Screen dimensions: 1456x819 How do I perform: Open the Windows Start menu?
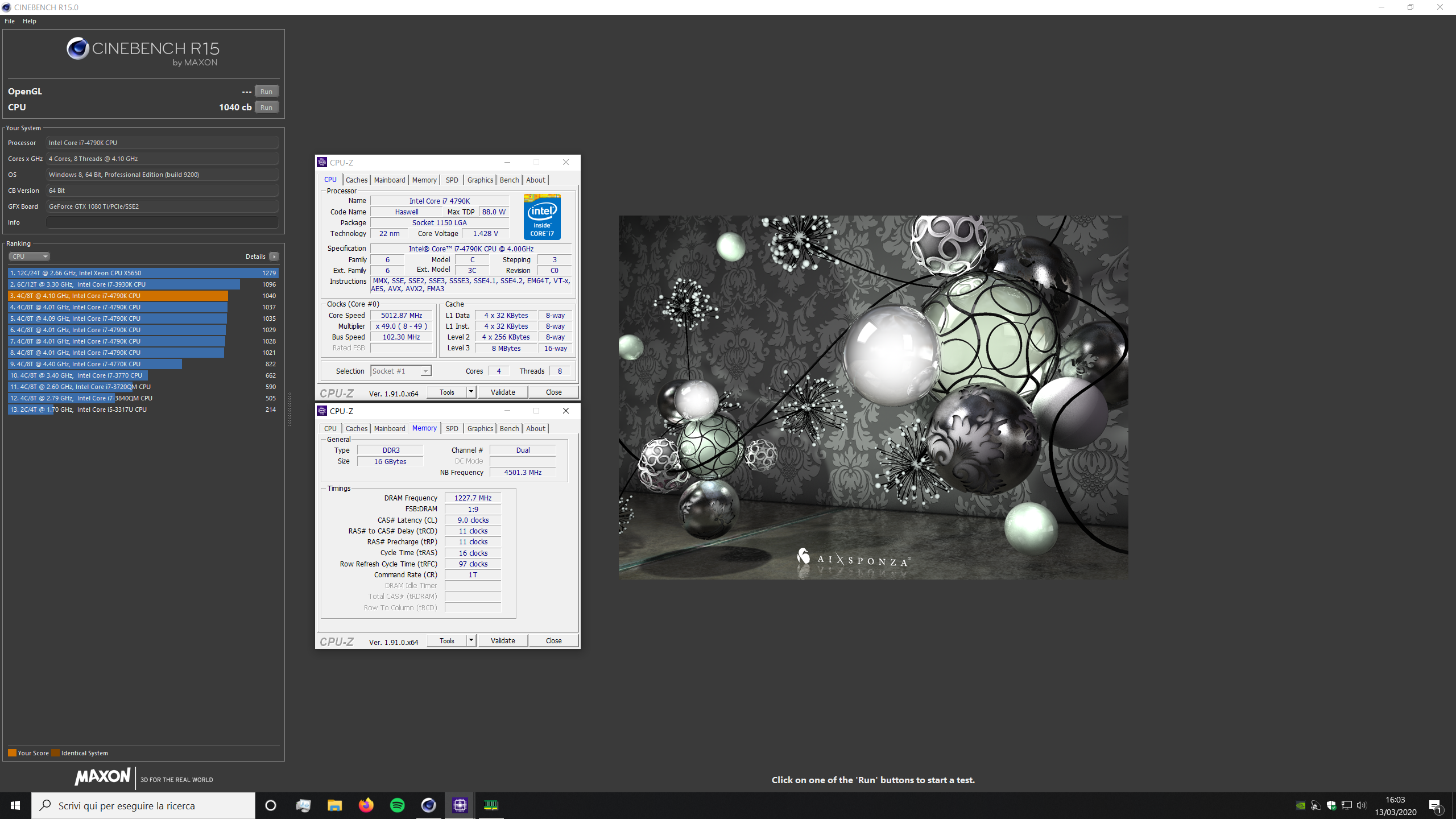click(x=15, y=805)
